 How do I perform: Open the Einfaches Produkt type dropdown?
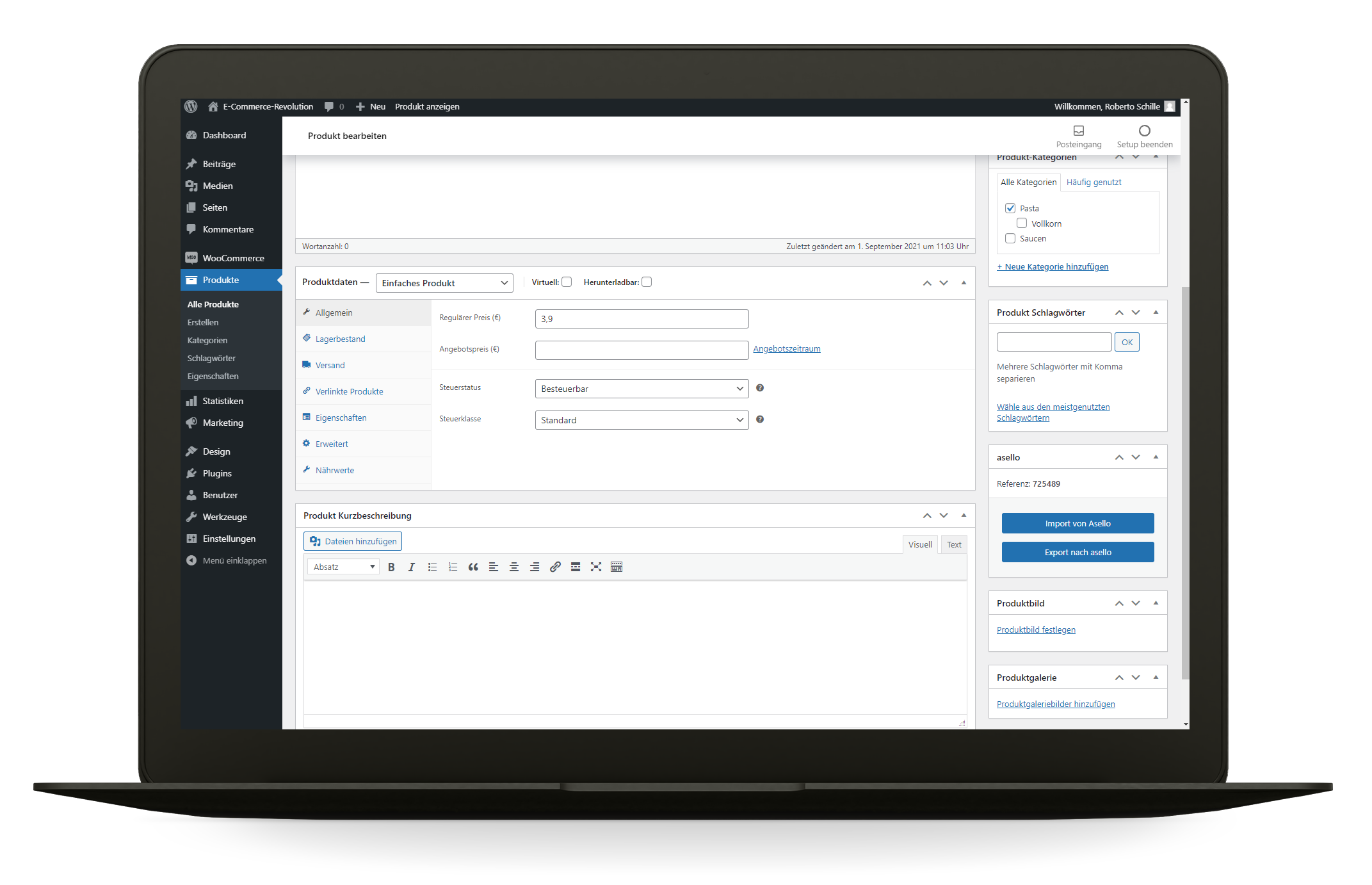pyautogui.click(x=444, y=283)
